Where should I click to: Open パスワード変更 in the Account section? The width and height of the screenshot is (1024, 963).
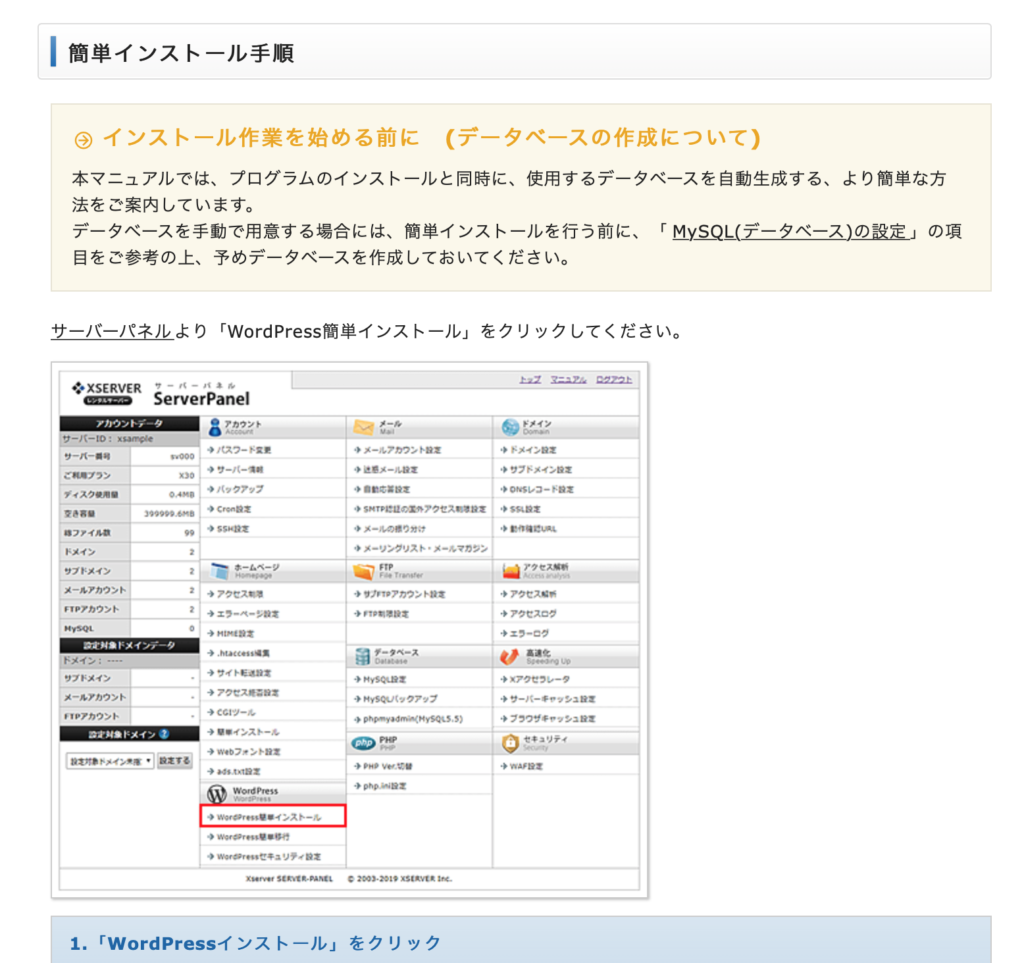click(244, 450)
